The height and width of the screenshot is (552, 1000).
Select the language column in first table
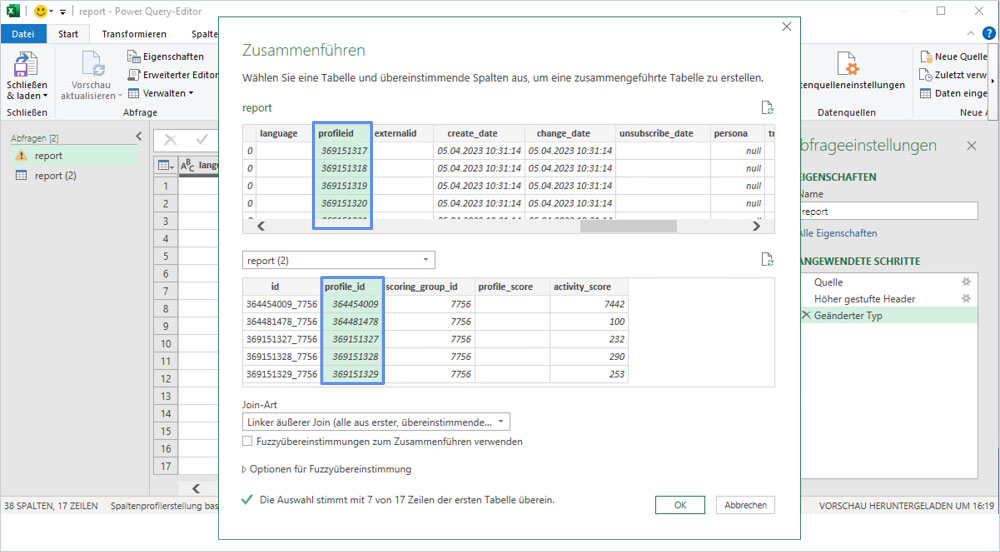[x=284, y=133]
